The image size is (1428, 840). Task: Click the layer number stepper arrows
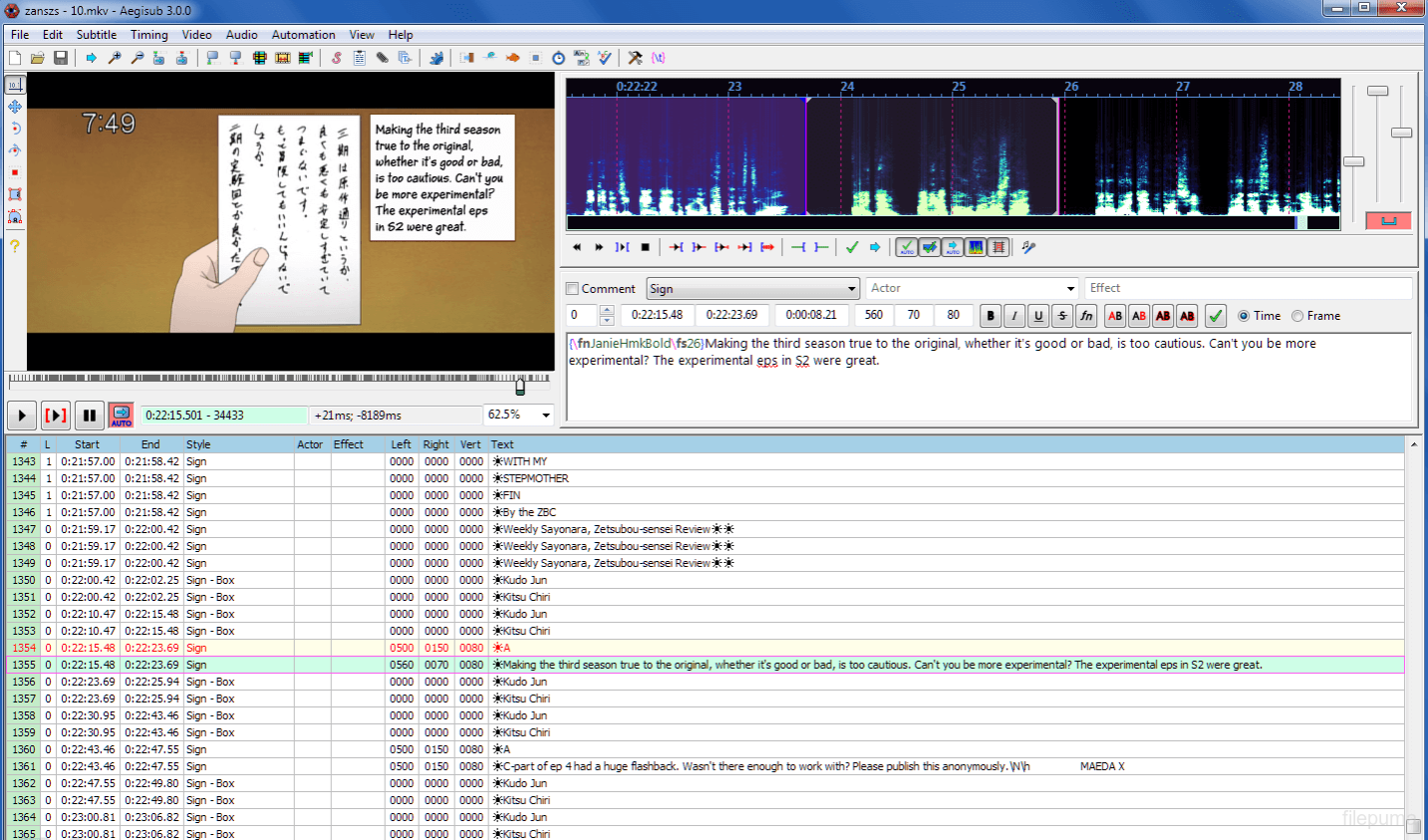tap(607, 316)
